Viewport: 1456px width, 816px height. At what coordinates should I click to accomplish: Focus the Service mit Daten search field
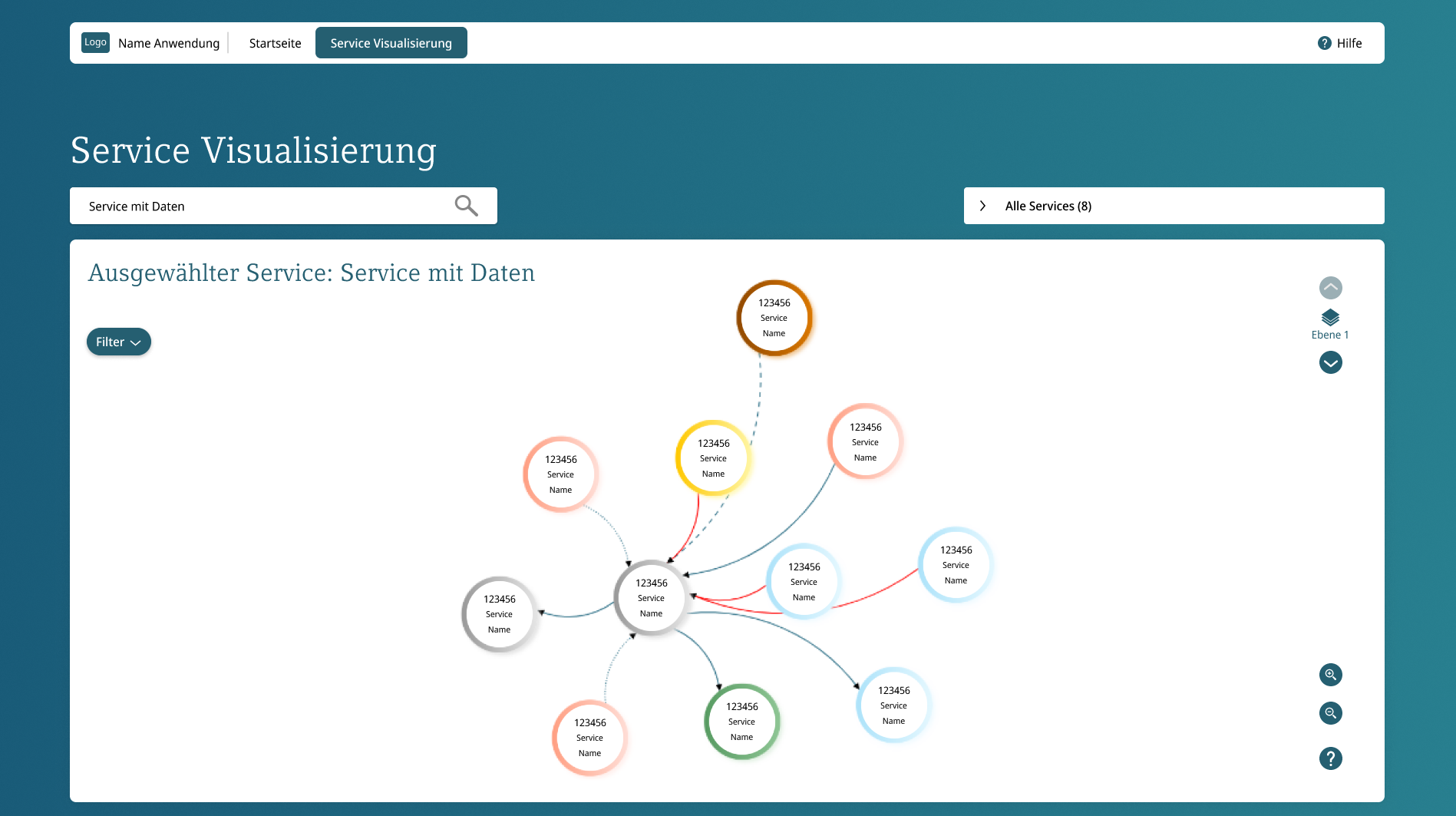(283, 206)
